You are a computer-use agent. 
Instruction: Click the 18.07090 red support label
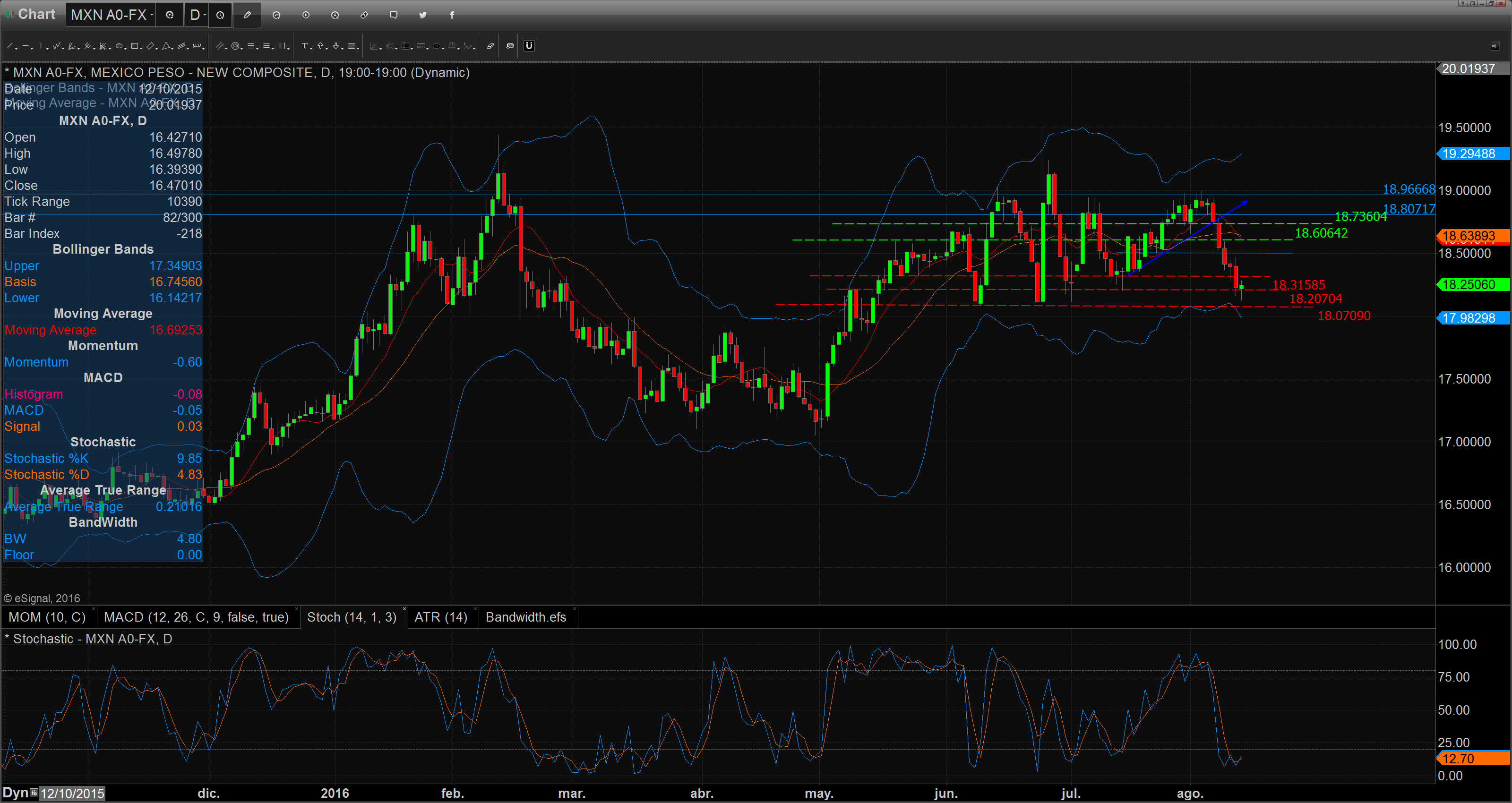[1344, 316]
